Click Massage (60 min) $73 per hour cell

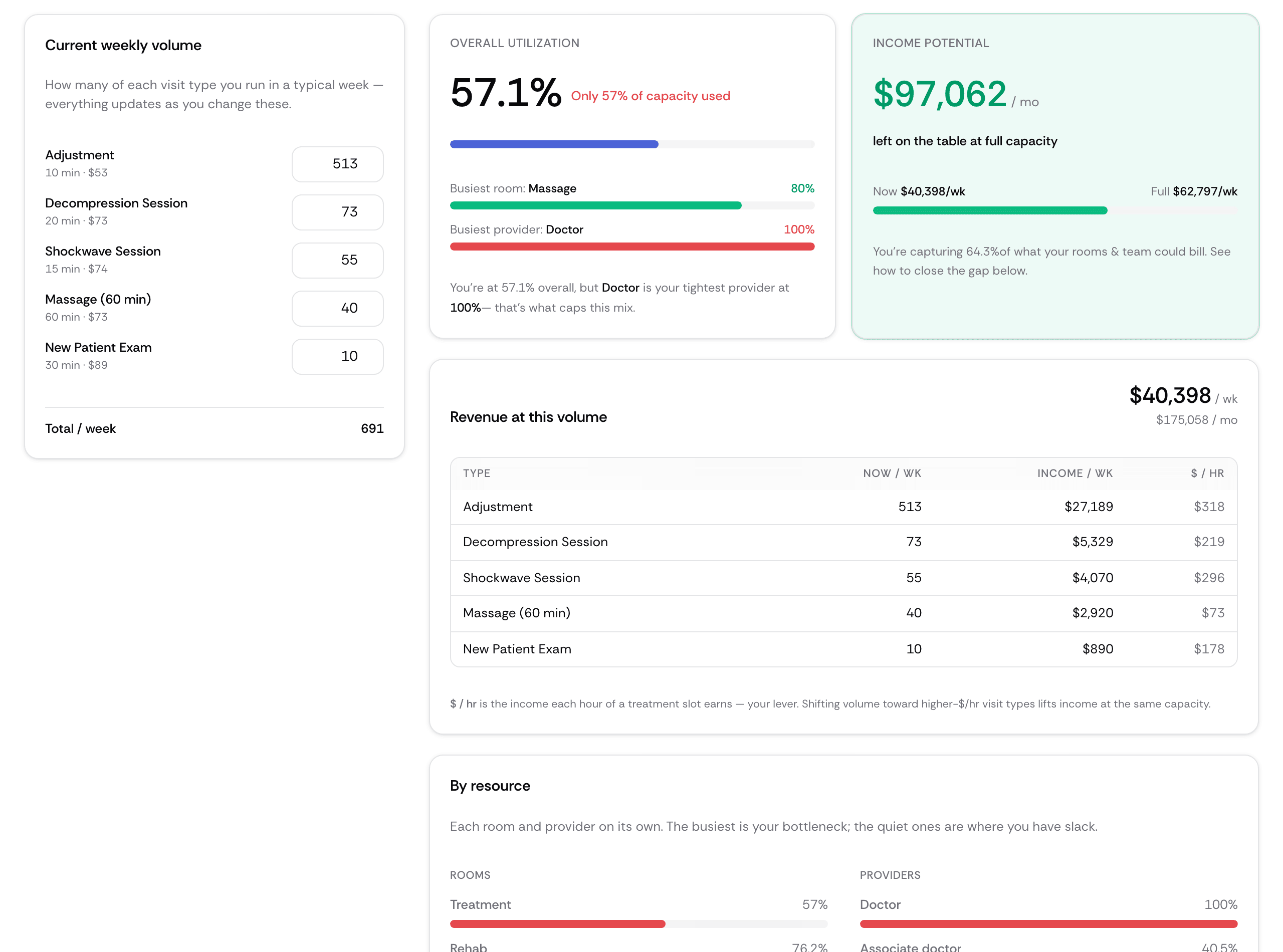(1213, 613)
